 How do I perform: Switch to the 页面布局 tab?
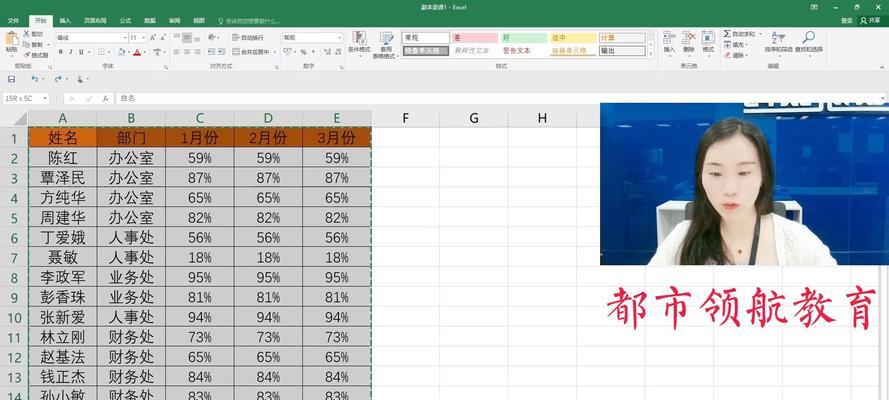[95, 21]
